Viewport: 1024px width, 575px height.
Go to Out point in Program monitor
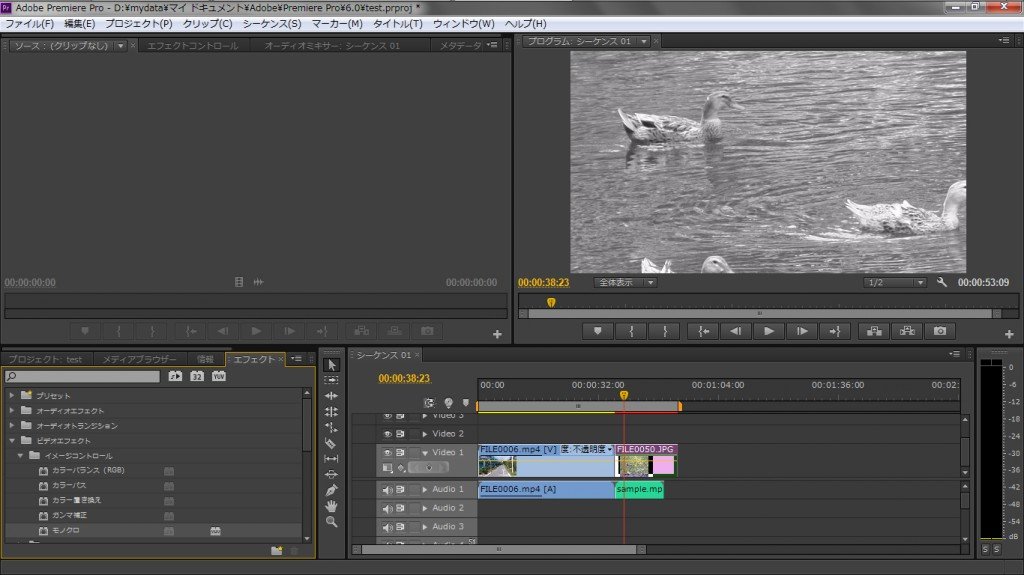pos(835,331)
